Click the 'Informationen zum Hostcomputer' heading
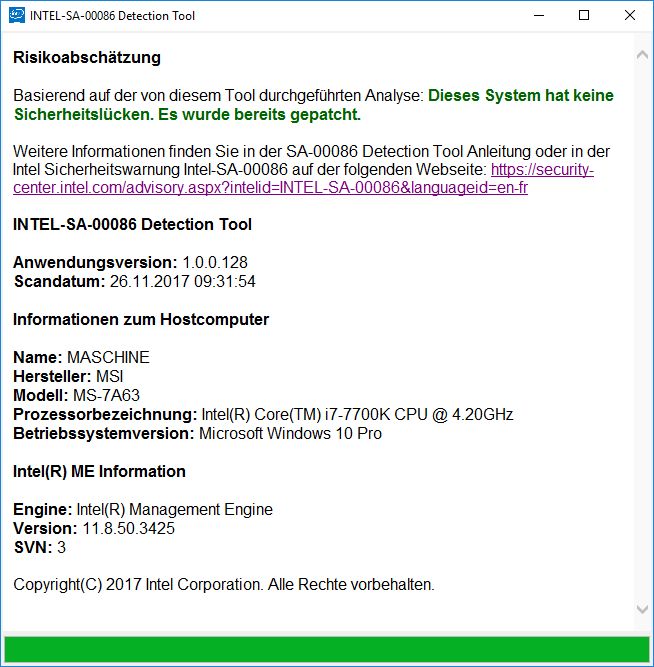 coord(141,319)
